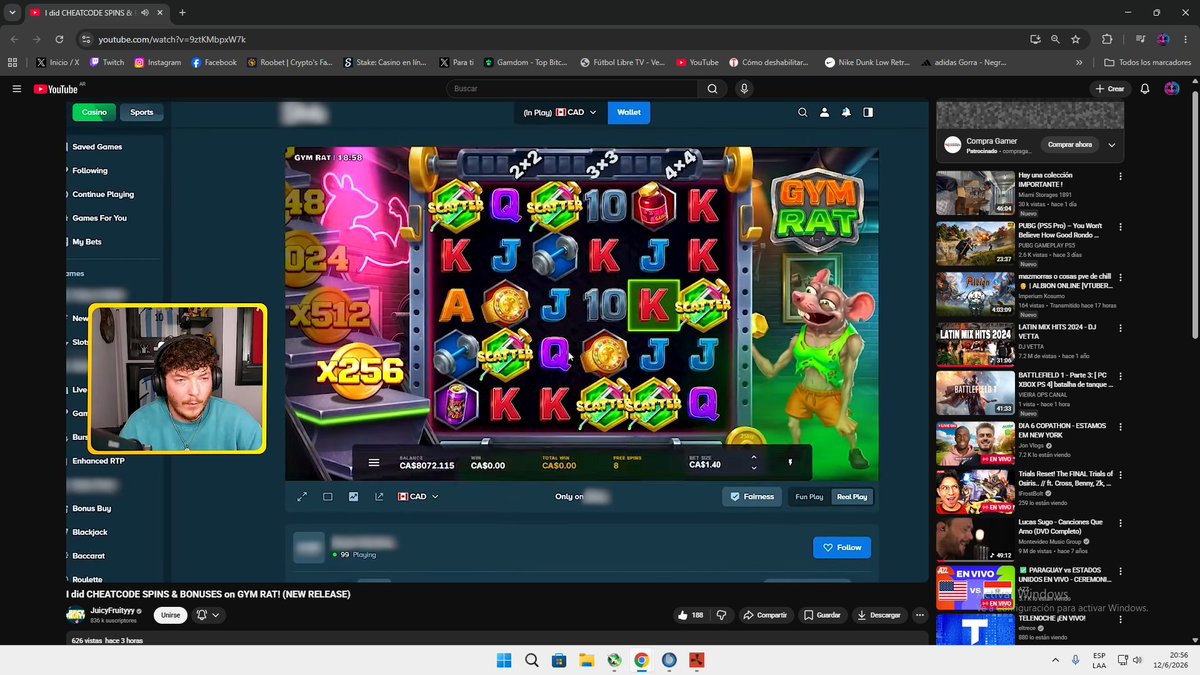
Task: Open the slot game hamburger menu
Action: [374, 463]
